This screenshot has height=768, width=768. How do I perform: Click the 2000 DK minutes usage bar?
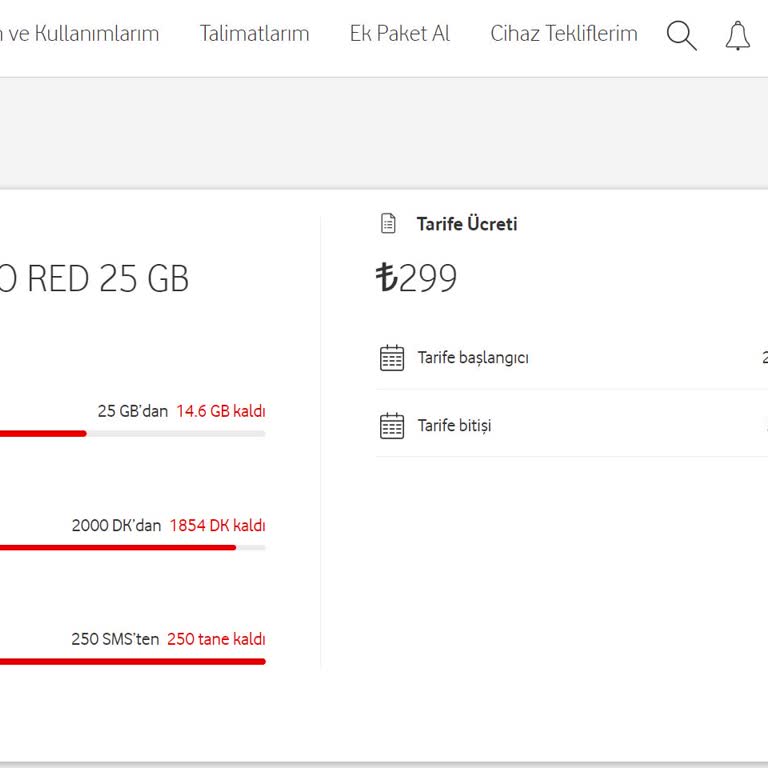133,548
